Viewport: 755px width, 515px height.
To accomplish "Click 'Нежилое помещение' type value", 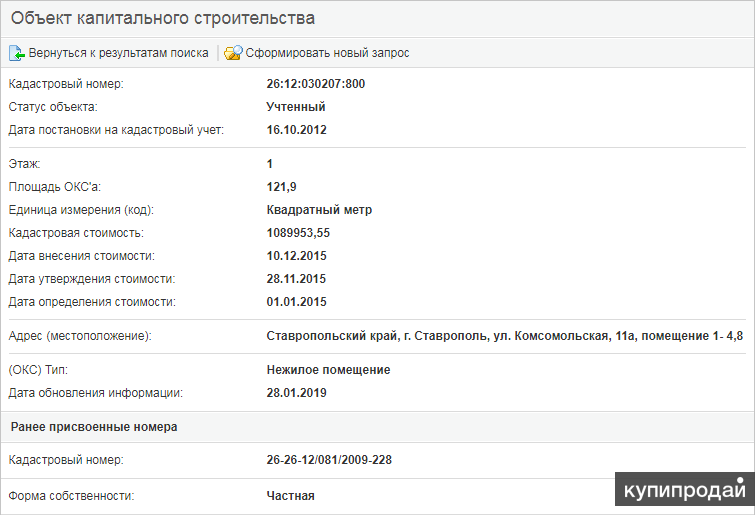I will click(328, 370).
